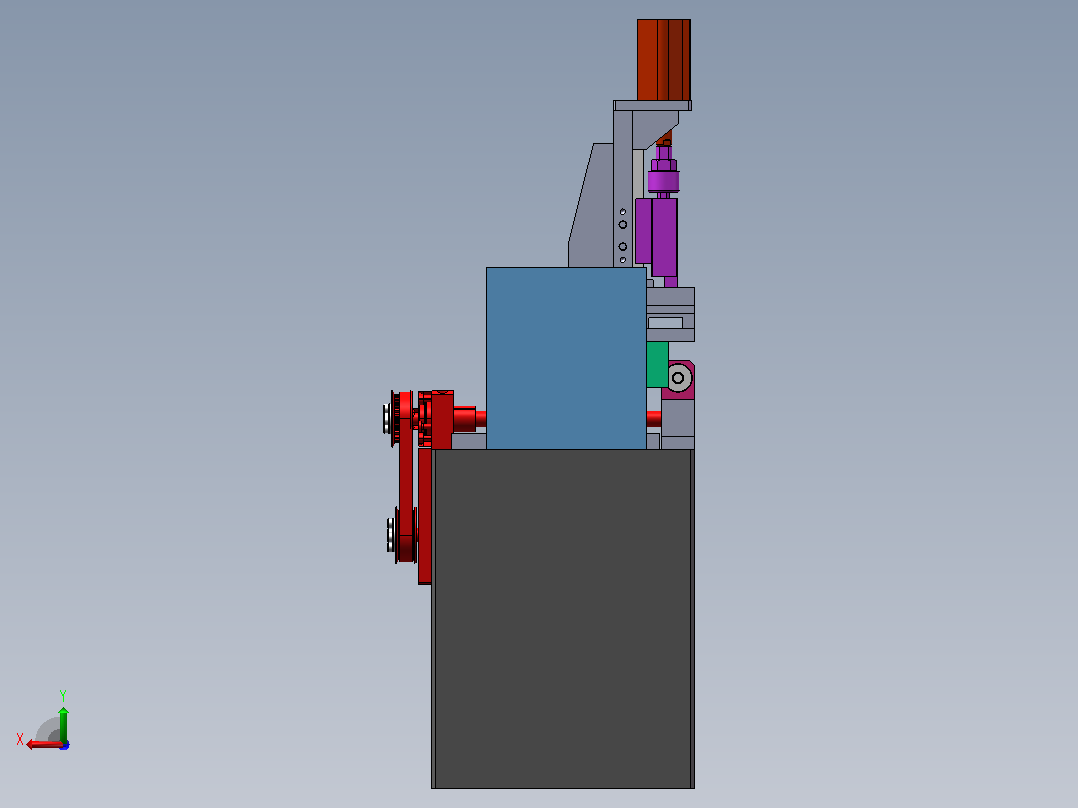Select the socket screw head in the magenta bracket
The width and height of the screenshot is (1078, 808).
click(x=679, y=378)
